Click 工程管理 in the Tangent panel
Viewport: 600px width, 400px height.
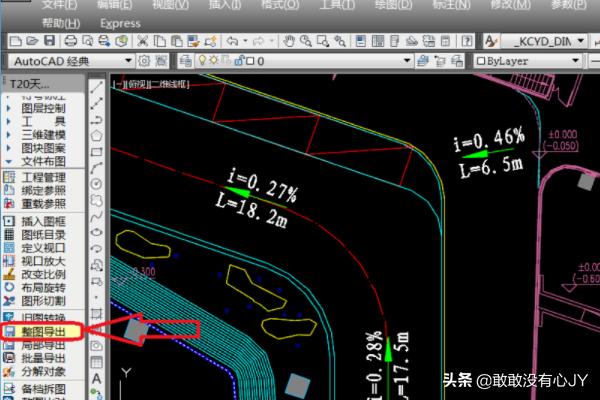tap(43, 178)
